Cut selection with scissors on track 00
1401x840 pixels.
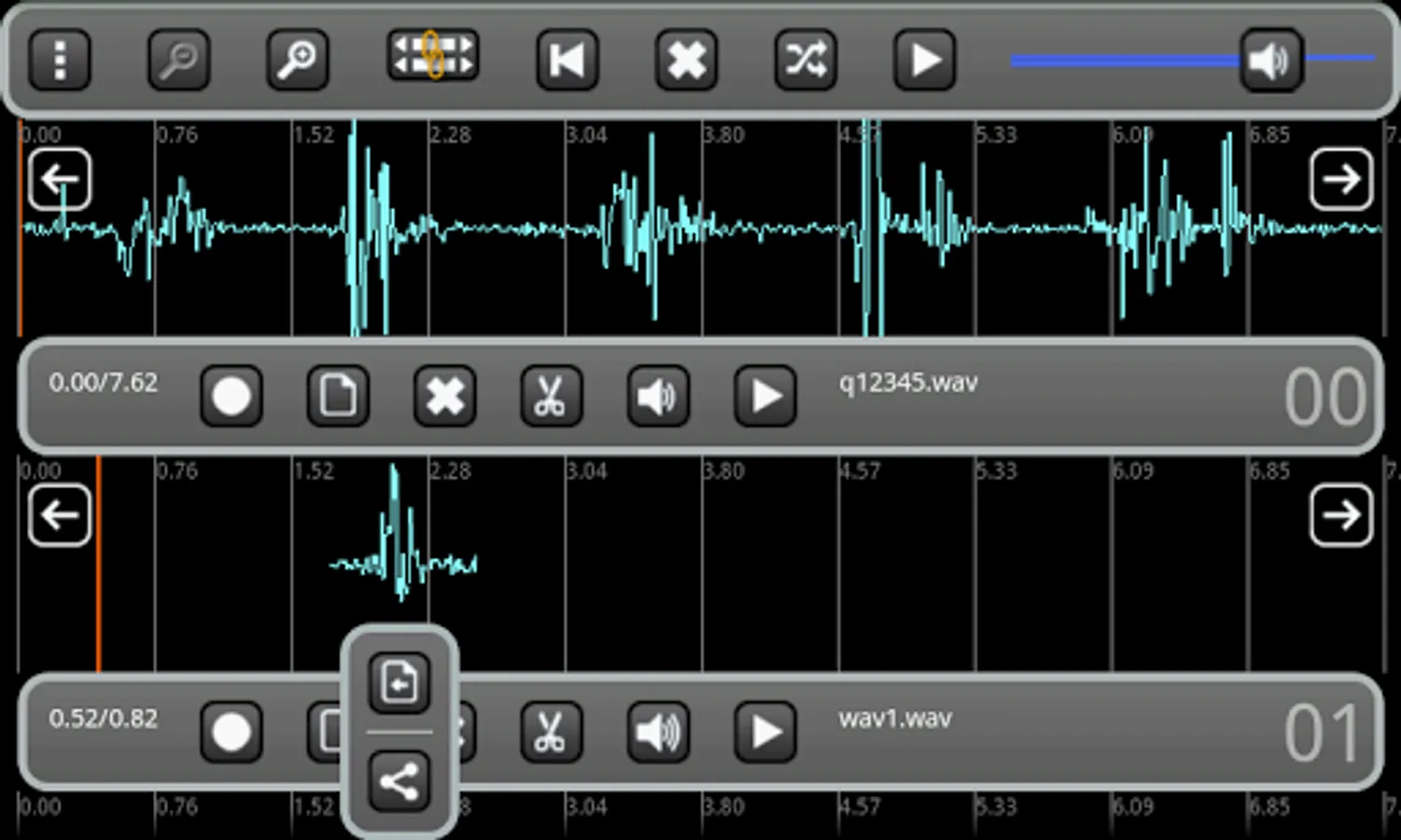tap(551, 396)
